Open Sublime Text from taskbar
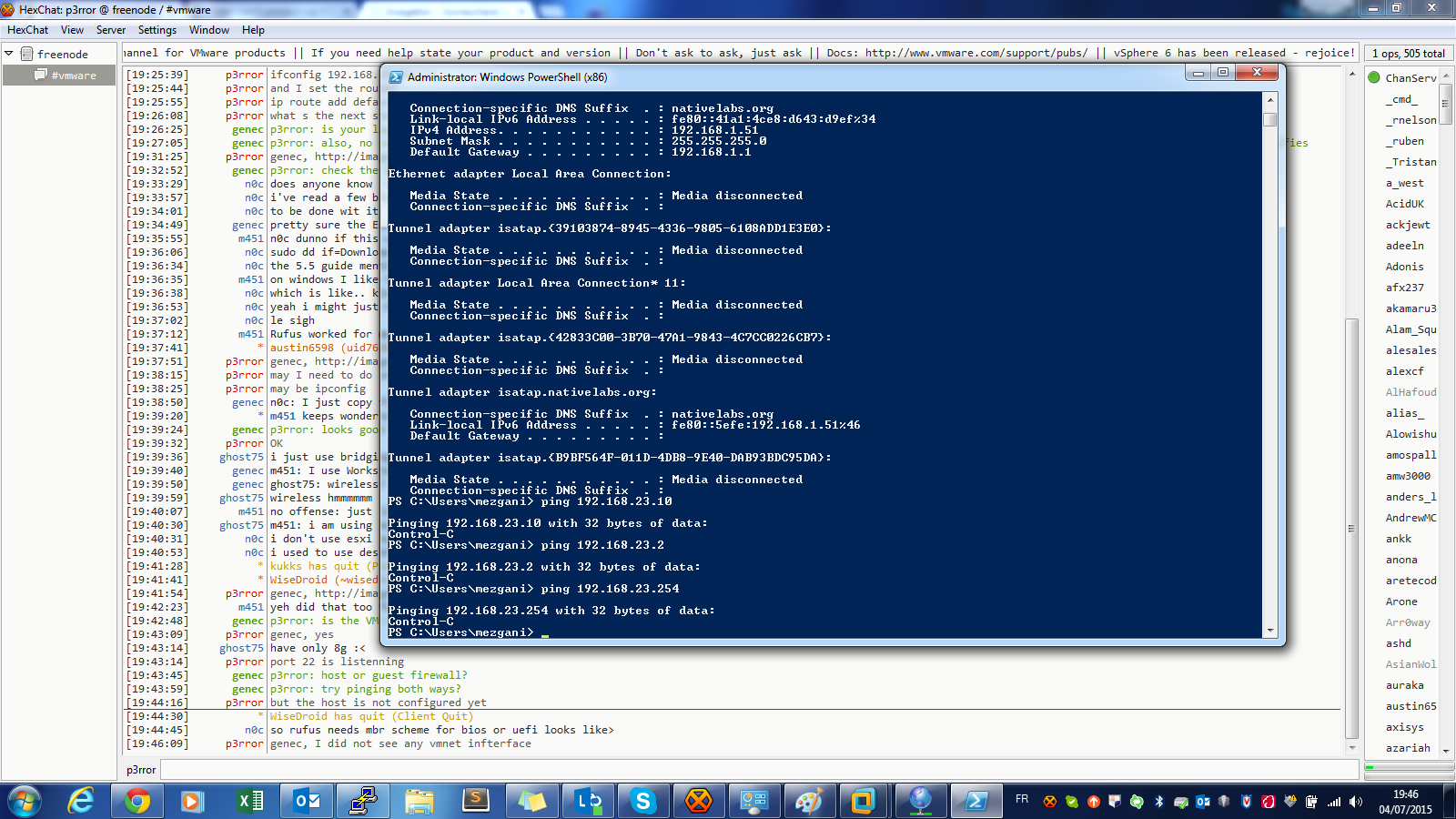Screen dimensions: 1456x819 (x=475, y=801)
